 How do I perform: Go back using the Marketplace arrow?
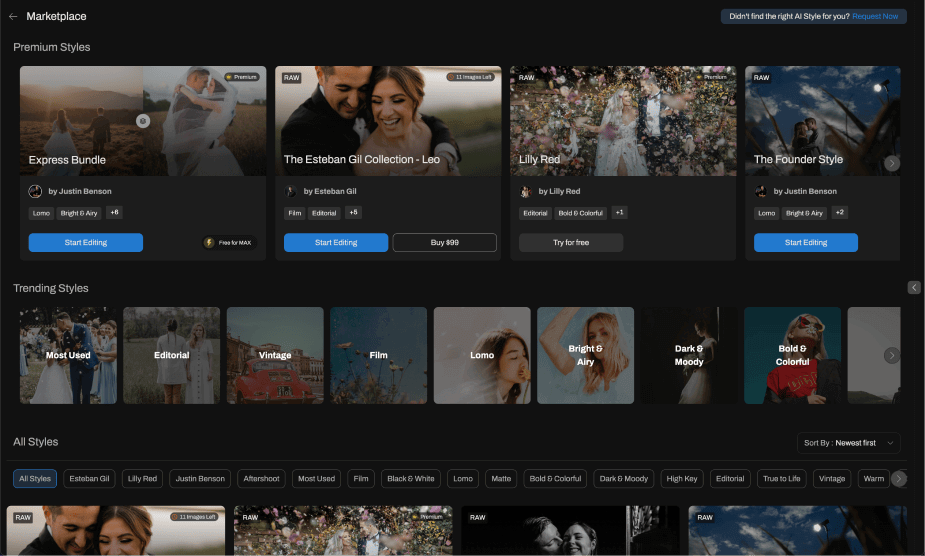(x=13, y=16)
